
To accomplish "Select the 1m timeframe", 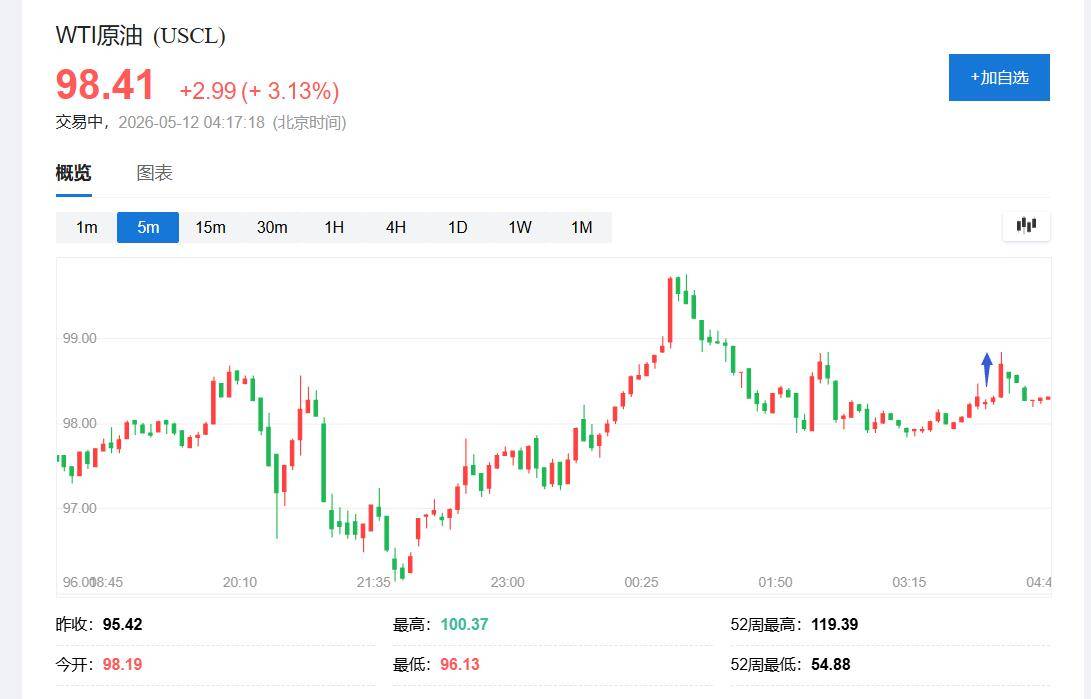I will (x=87, y=227).
